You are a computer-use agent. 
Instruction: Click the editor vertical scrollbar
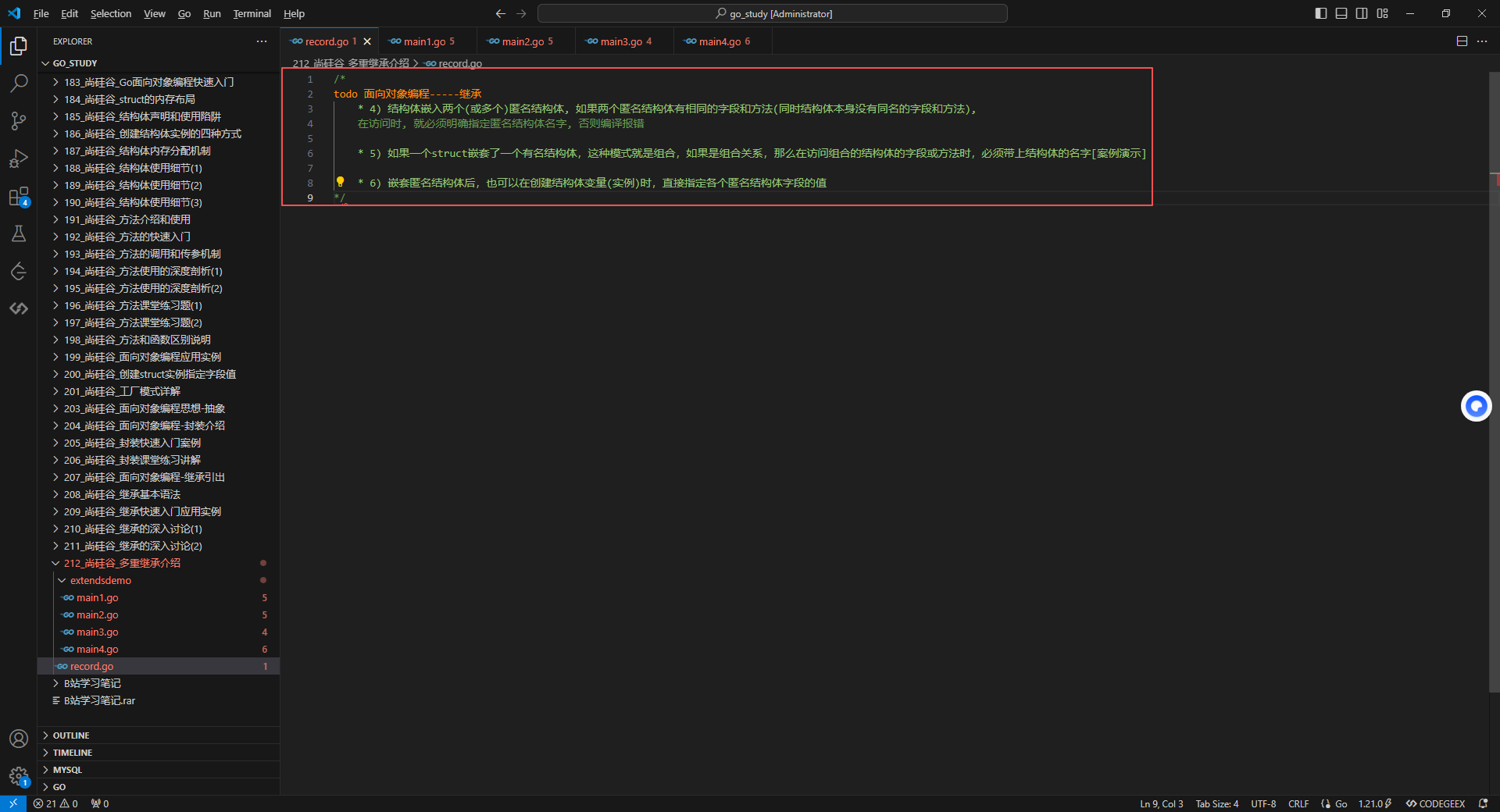(1495, 382)
